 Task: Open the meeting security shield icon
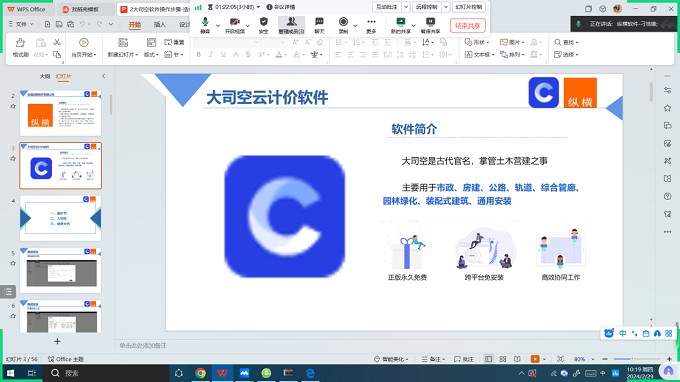(263, 25)
